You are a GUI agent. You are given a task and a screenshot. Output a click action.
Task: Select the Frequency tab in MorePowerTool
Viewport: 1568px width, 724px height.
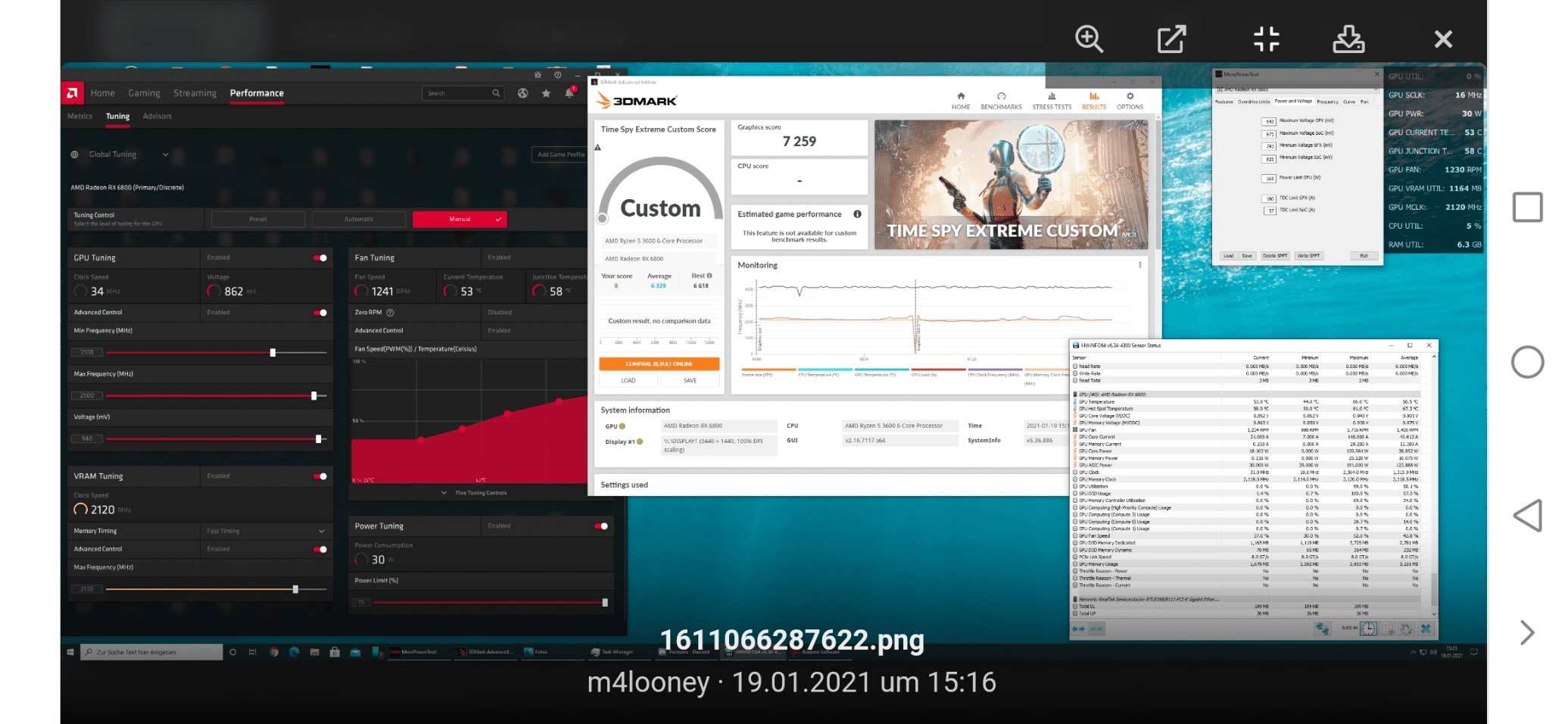(1327, 101)
